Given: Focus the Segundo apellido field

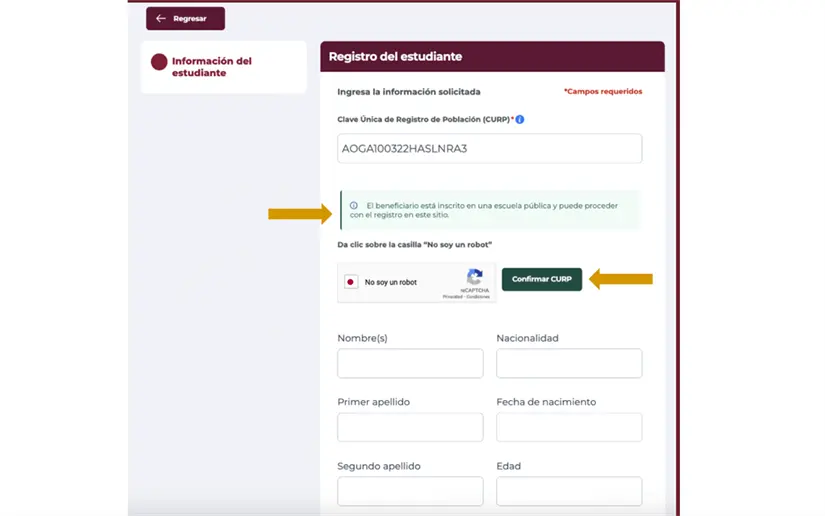Looking at the screenshot, I should 410,490.
